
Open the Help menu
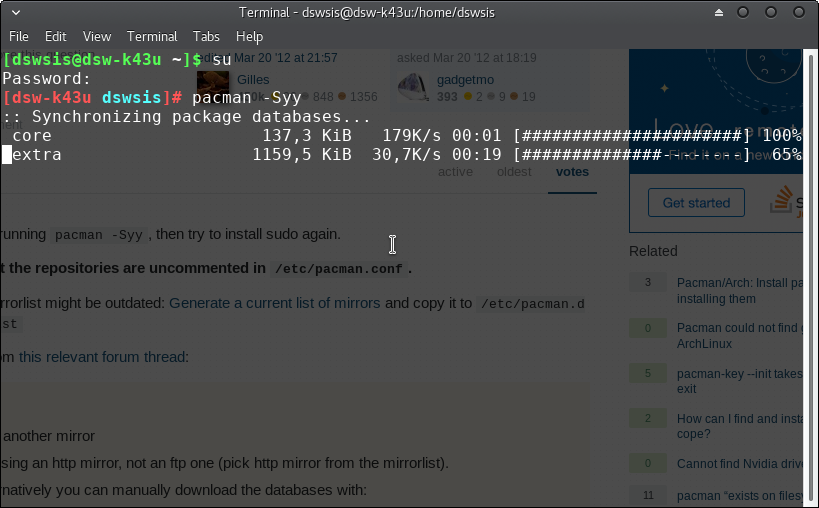pos(249,36)
